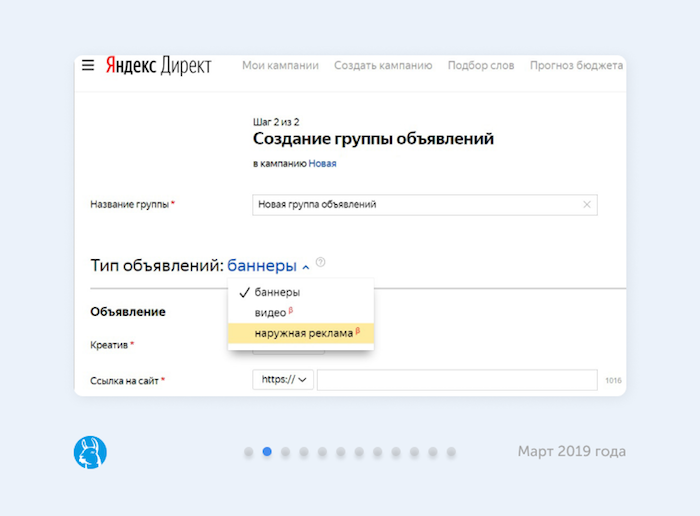Clear the group name with X icon

tap(587, 204)
